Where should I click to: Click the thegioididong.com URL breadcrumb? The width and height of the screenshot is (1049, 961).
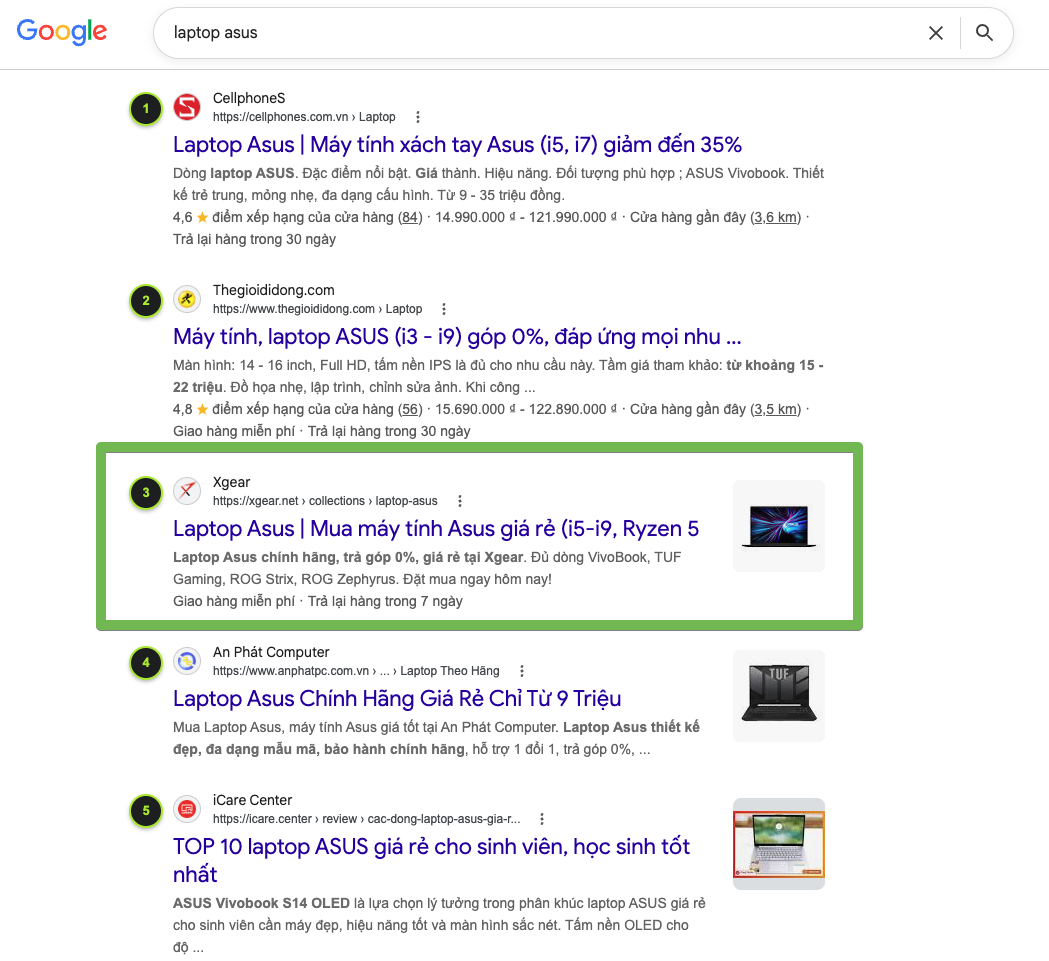pyautogui.click(x=318, y=309)
